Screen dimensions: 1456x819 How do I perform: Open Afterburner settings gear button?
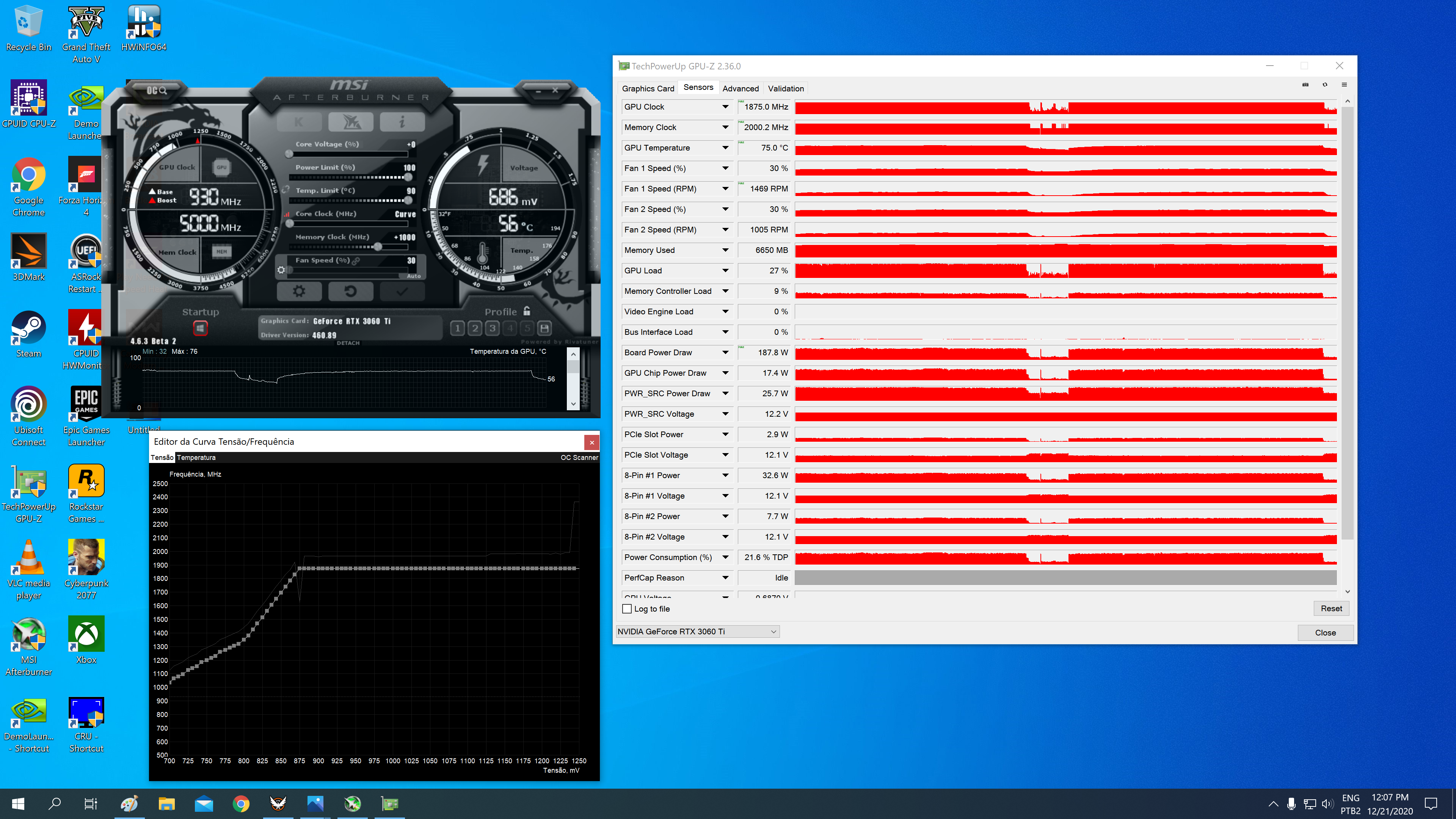[299, 291]
